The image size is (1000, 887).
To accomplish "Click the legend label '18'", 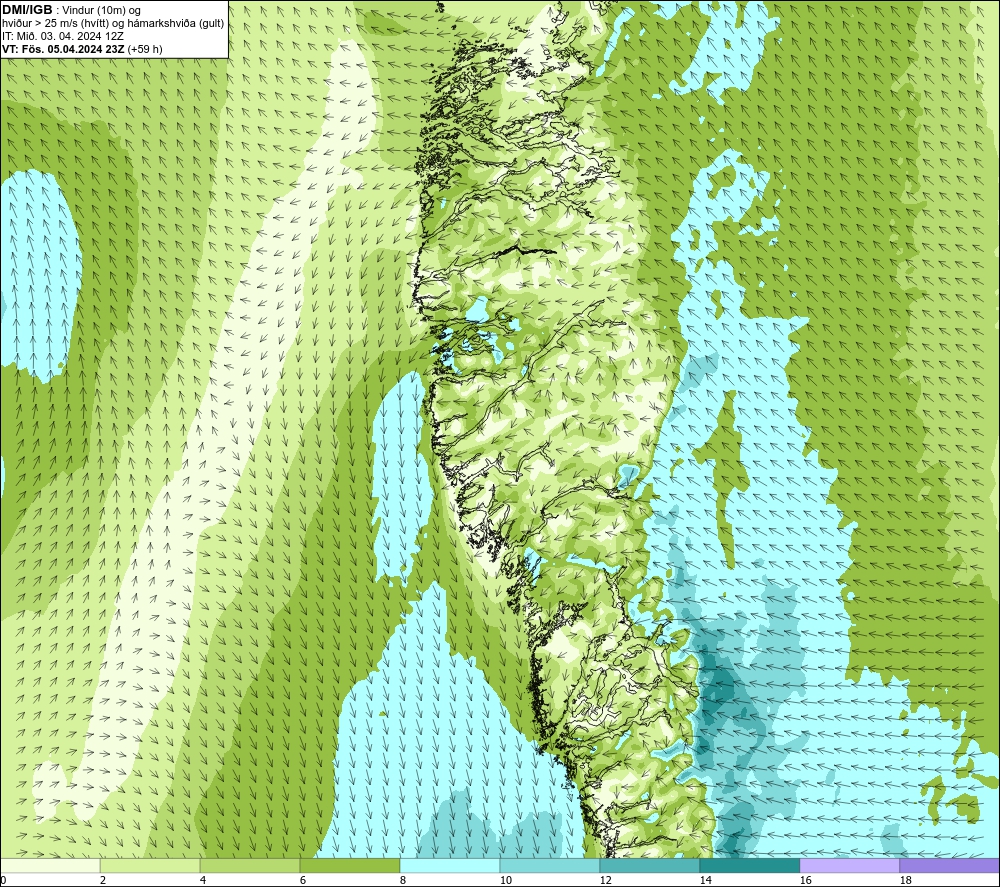I will [905, 881].
